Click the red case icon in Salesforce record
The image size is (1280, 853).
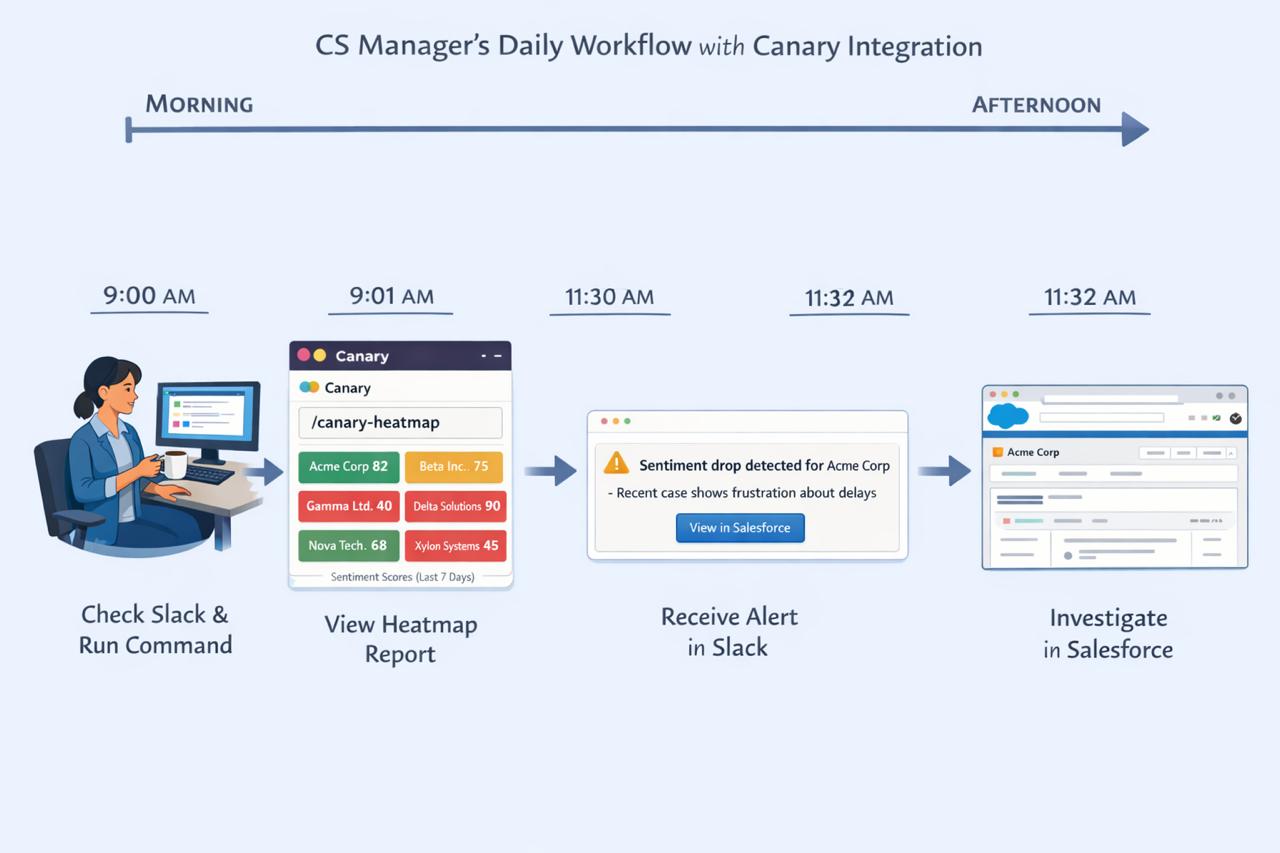click(x=1007, y=520)
